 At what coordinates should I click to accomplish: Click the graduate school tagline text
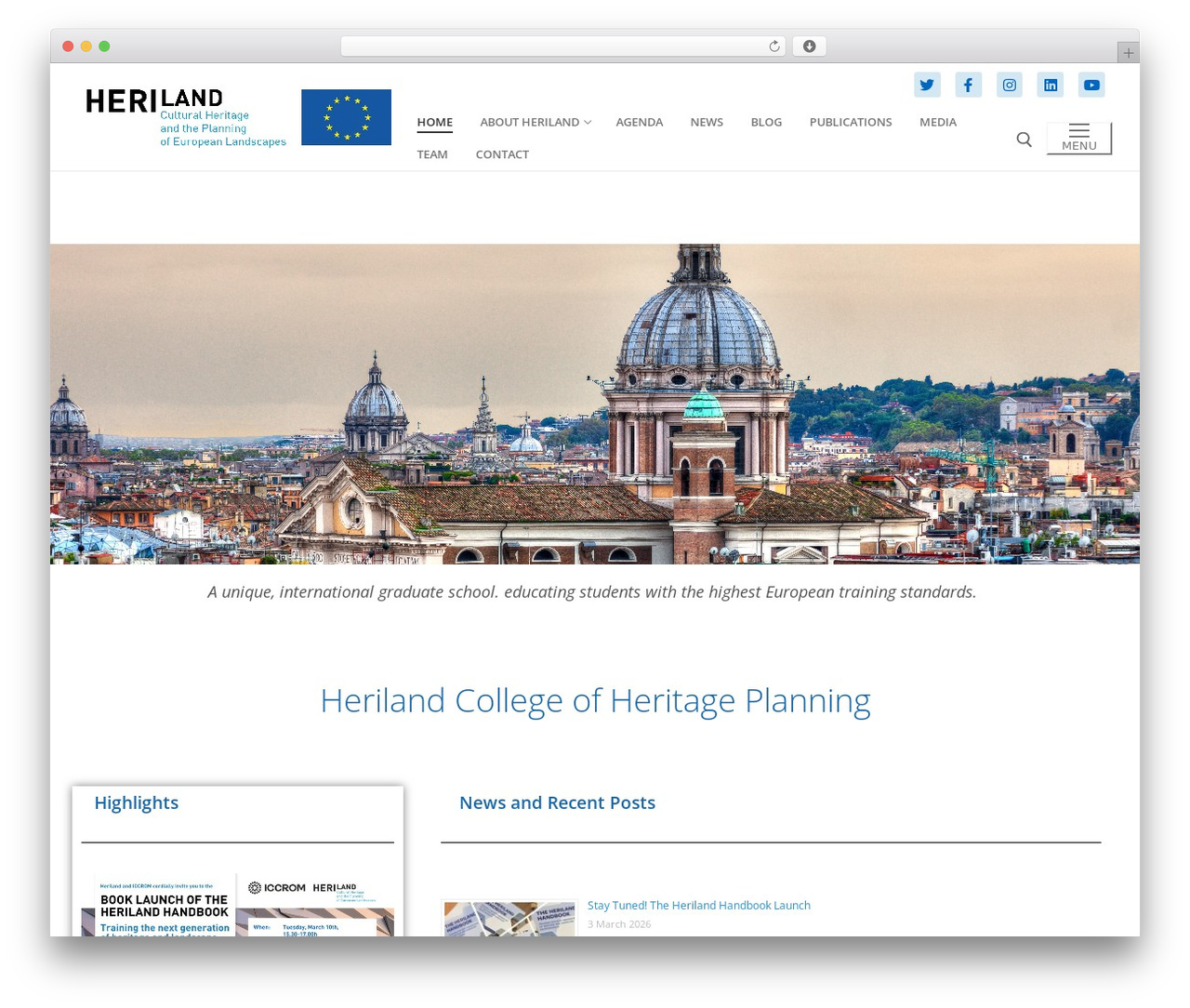pos(592,591)
